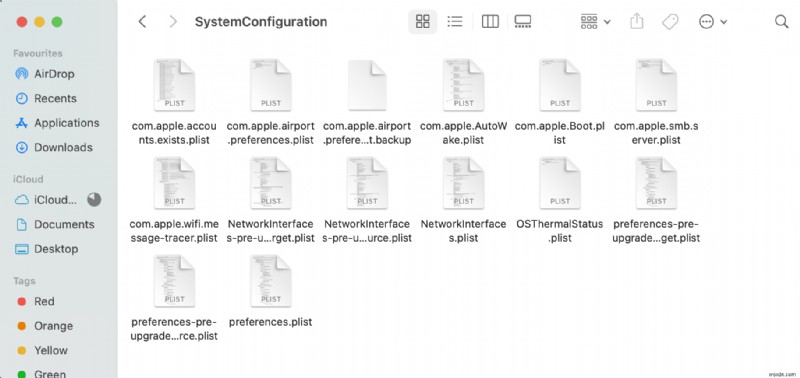Click the 'NetworkInterfaces.plist' file name
Screen dimensions: 800x378
tap(463, 231)
